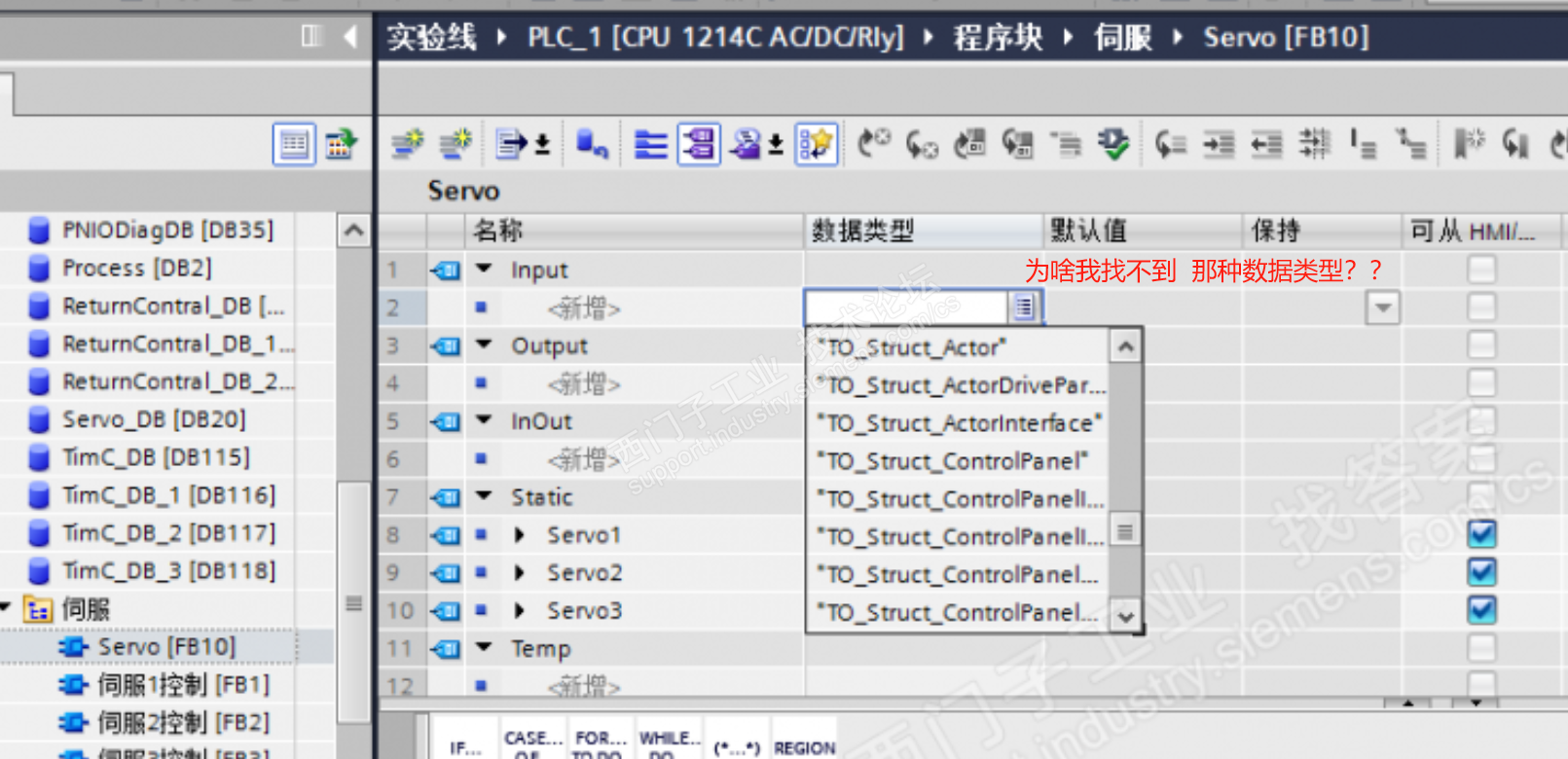Screen dimensions: 1568x759
Task: Click the go to next error icon
Action: pos(921,145)
